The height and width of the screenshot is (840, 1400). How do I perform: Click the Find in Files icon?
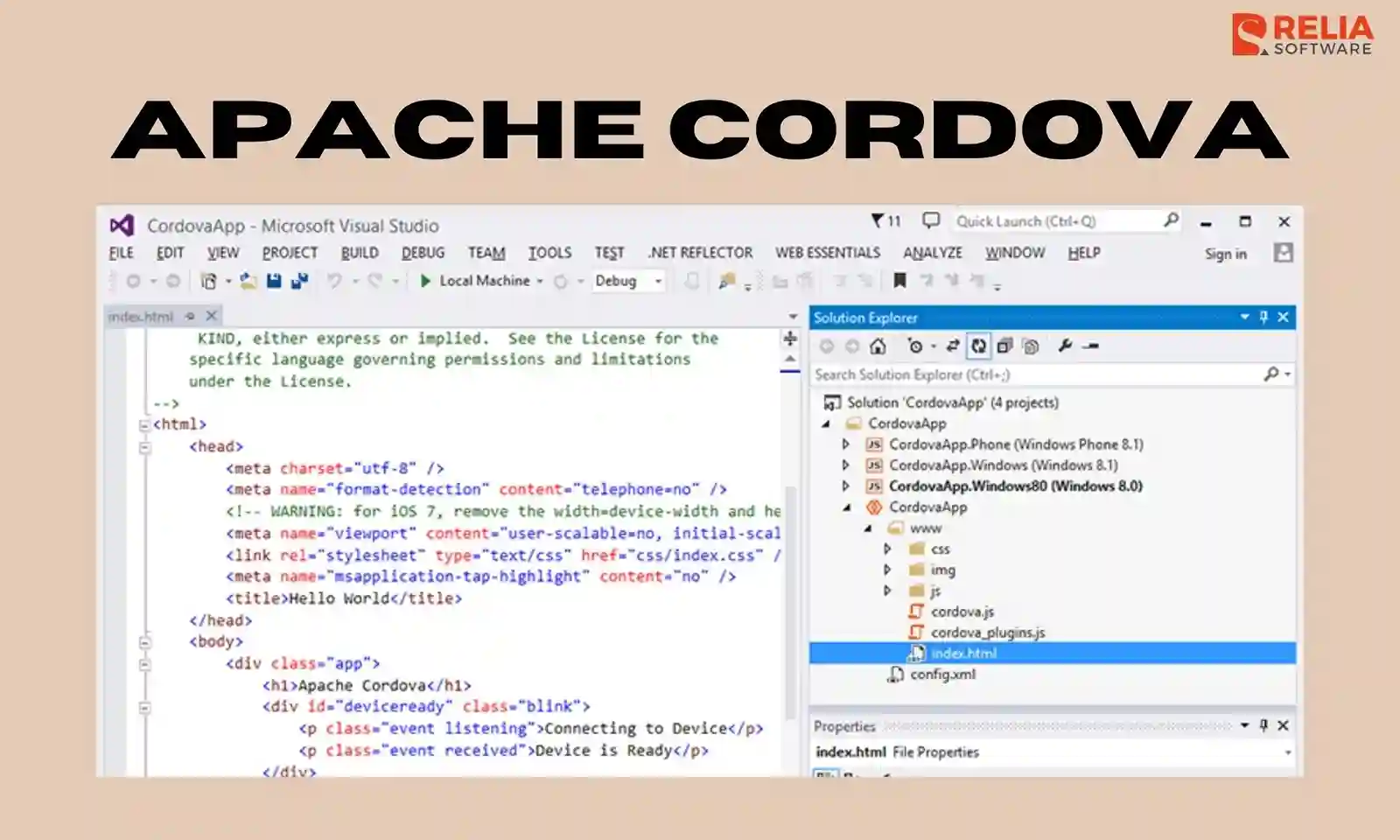[x=726, y=281]
